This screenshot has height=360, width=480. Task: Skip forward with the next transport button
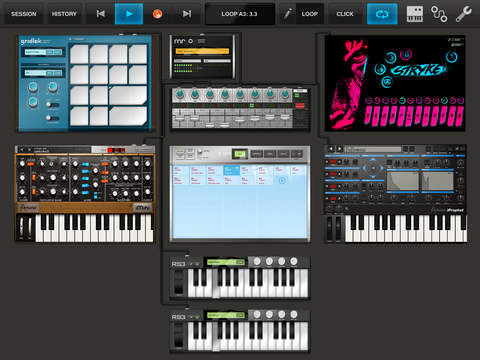click(x=187, y=14)
